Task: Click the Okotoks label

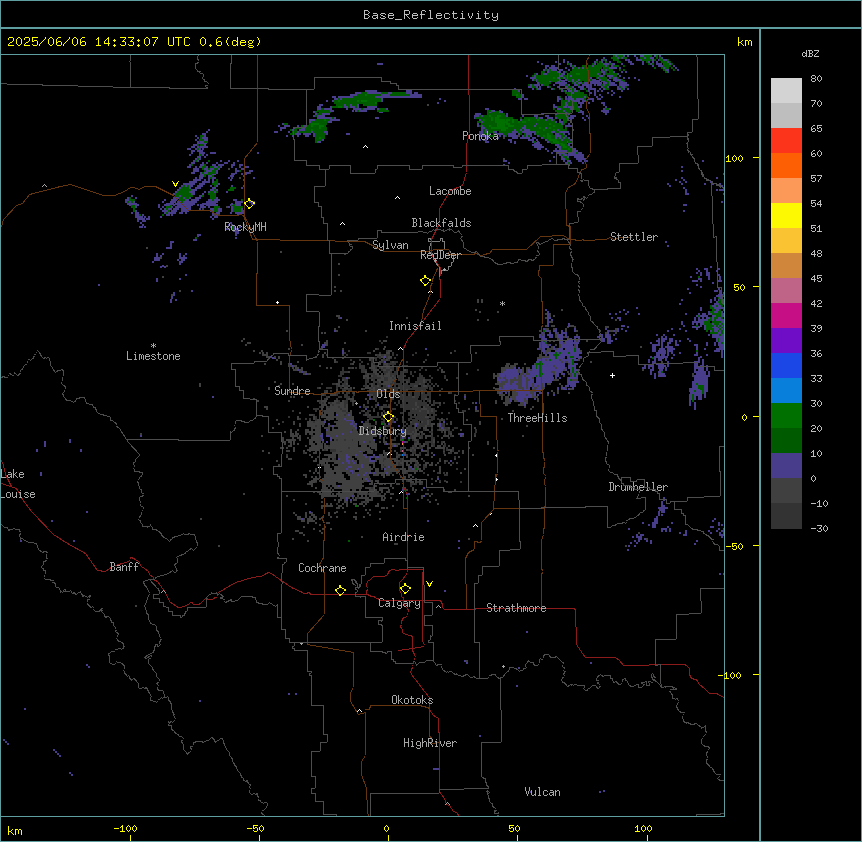Action: (412, 700)
